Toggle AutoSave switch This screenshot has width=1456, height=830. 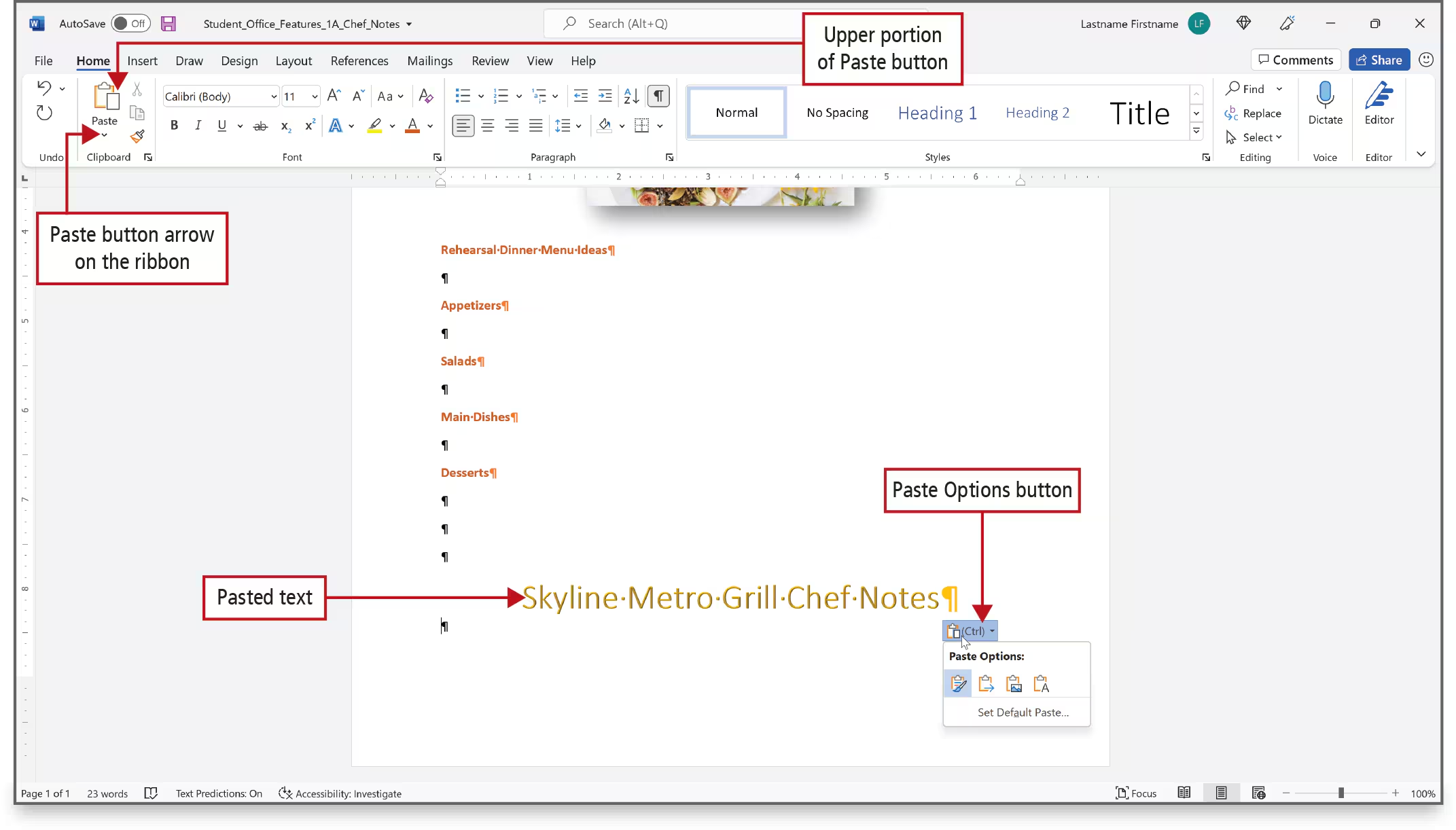pyautogui.click(x=130, y=24)
